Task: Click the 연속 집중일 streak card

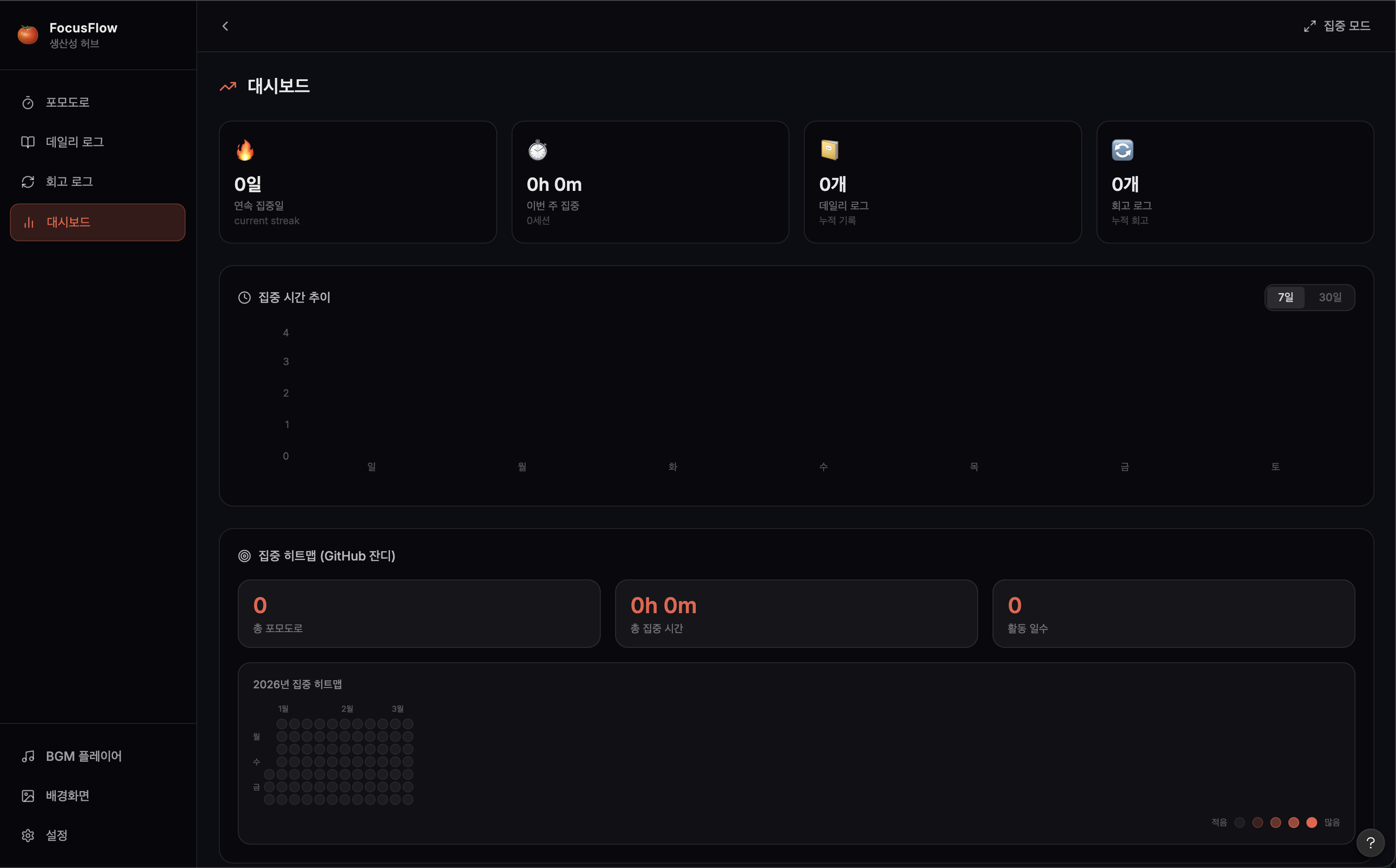Action: click(357, 182)
